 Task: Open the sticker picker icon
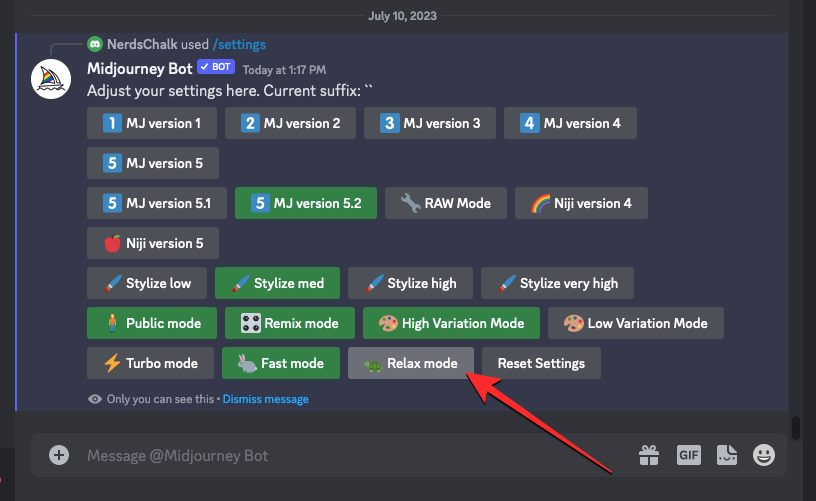coord(726,455)
